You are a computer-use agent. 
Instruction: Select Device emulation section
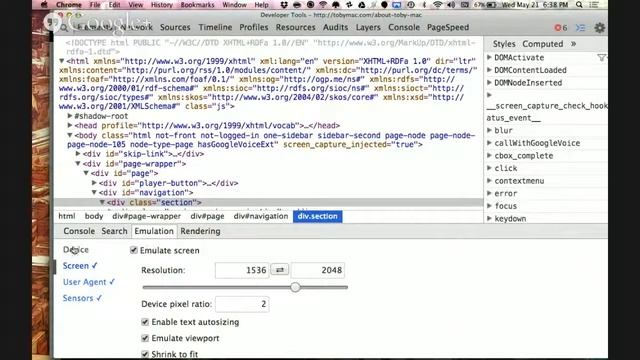76,249
